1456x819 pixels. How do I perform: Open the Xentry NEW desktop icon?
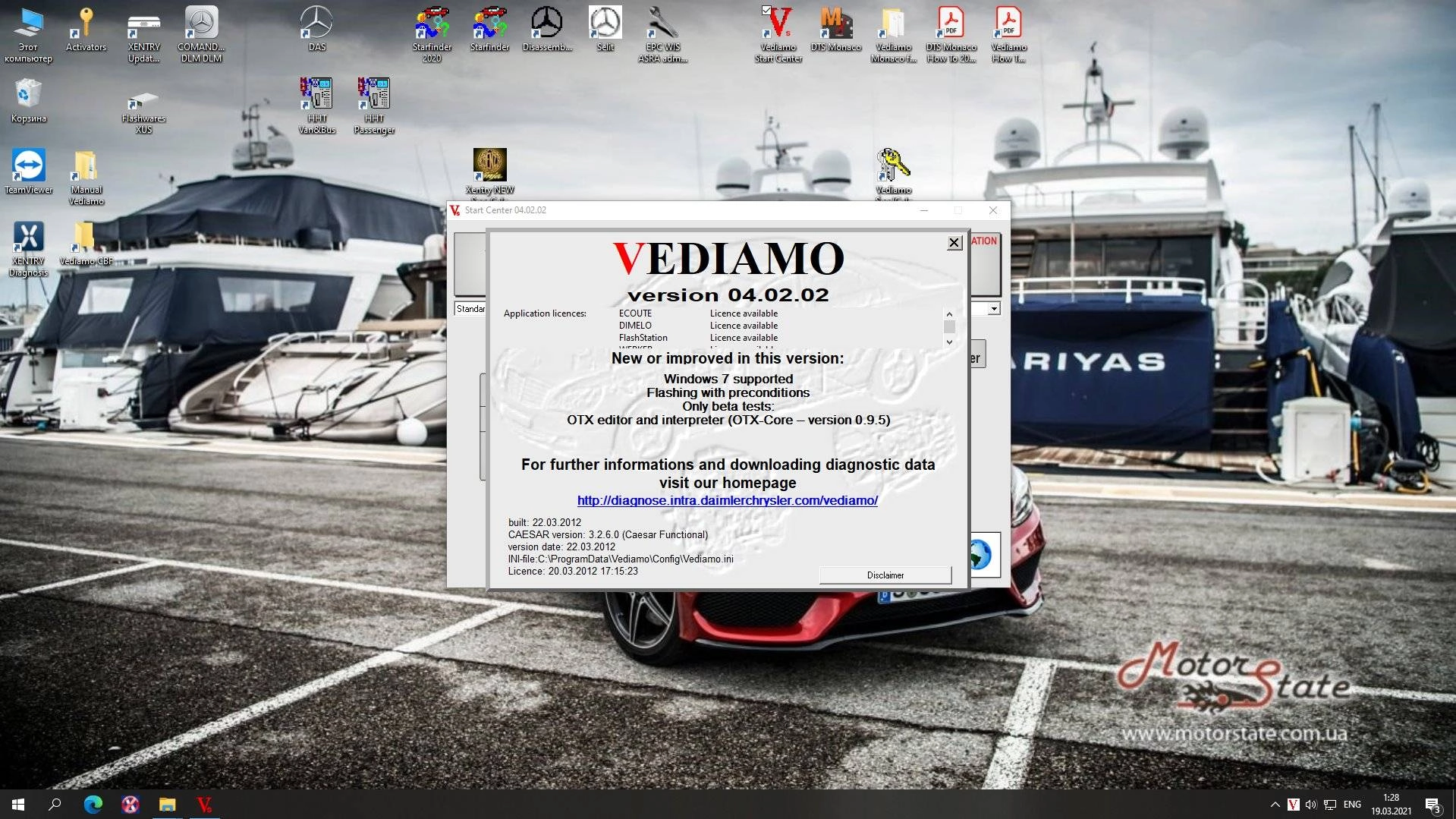[x=489, y=172]
